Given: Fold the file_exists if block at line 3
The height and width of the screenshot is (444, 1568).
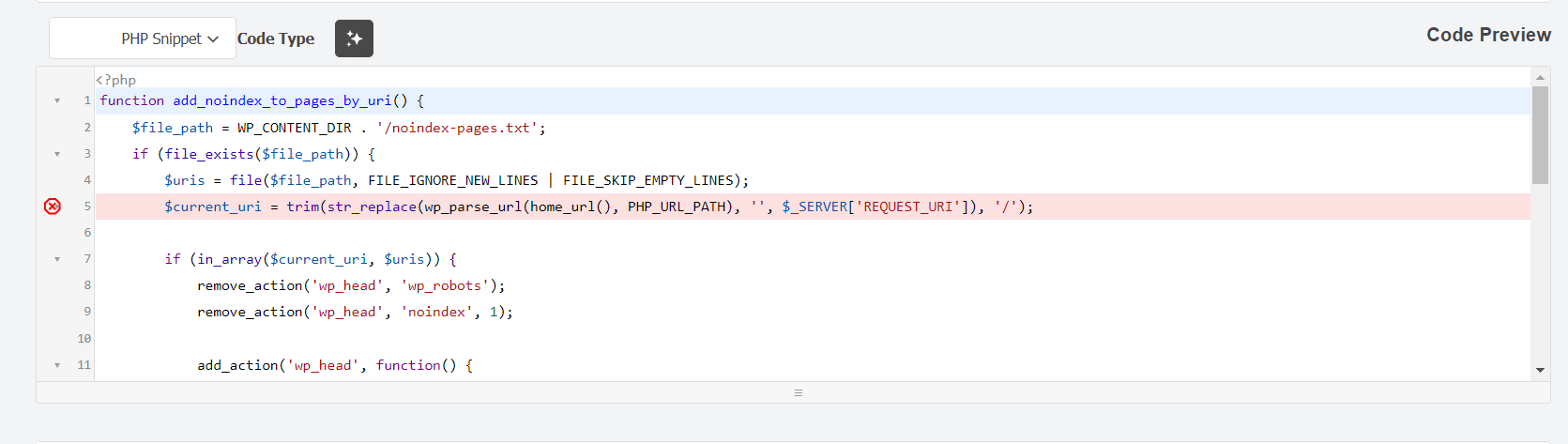Looking at the screenshot, I should [x=57, y=154].
